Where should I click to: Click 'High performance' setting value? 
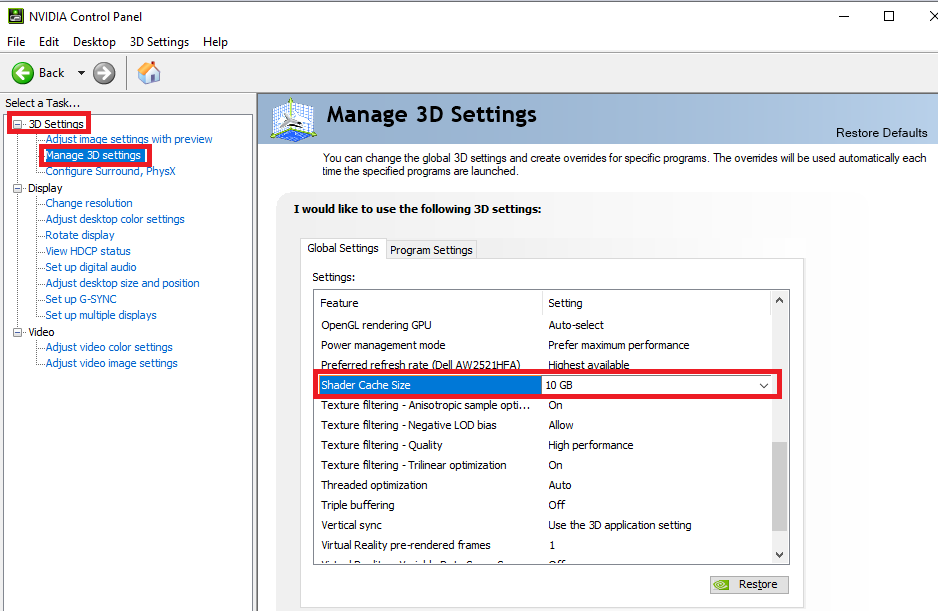590,445
